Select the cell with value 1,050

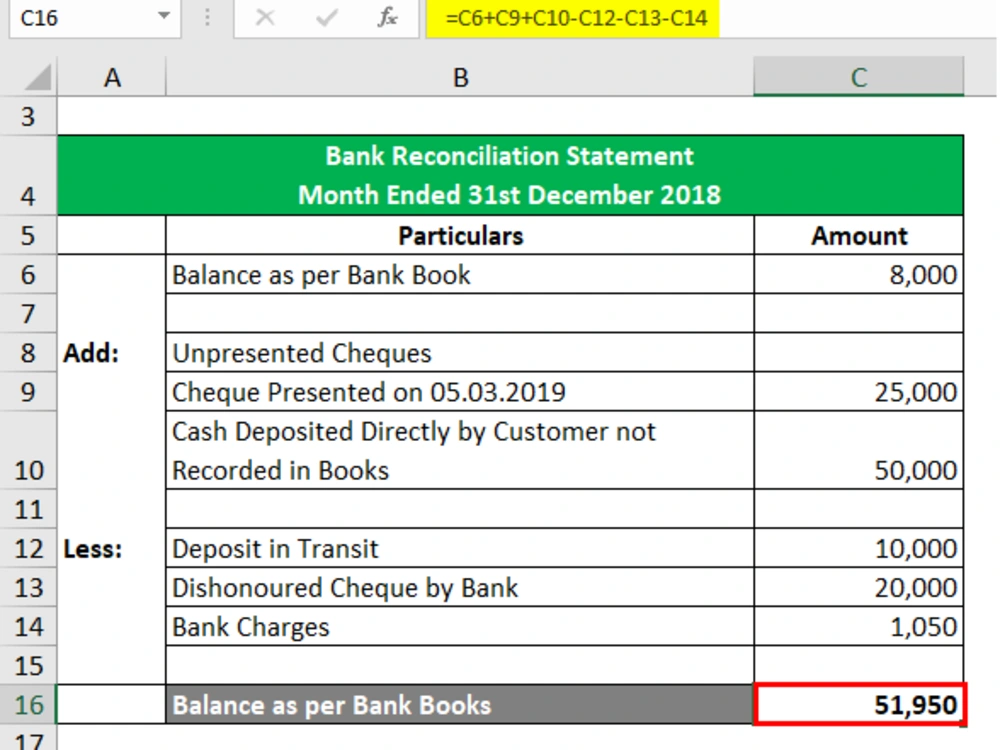858,626
